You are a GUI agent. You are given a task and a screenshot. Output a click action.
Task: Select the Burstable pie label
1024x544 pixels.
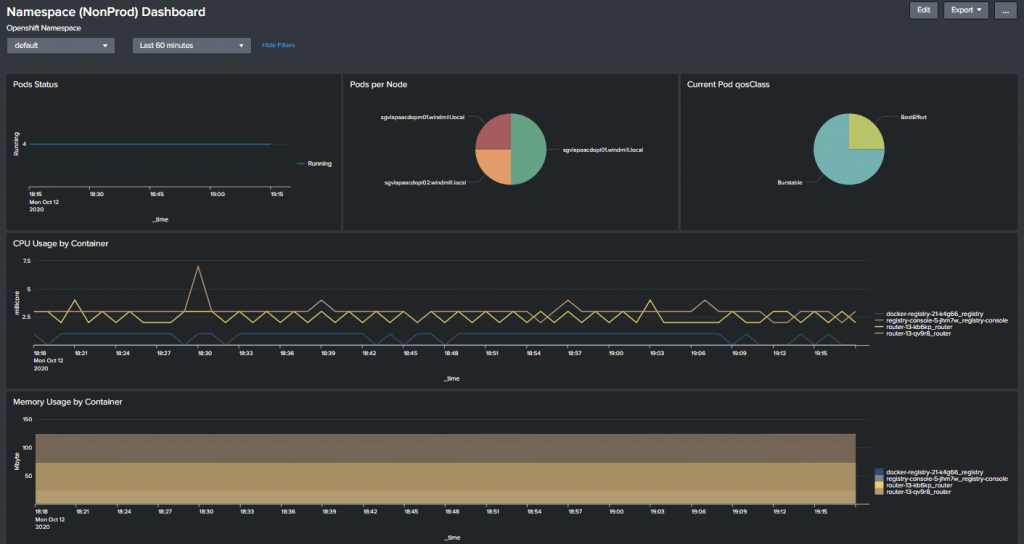[x=790, y=182]
